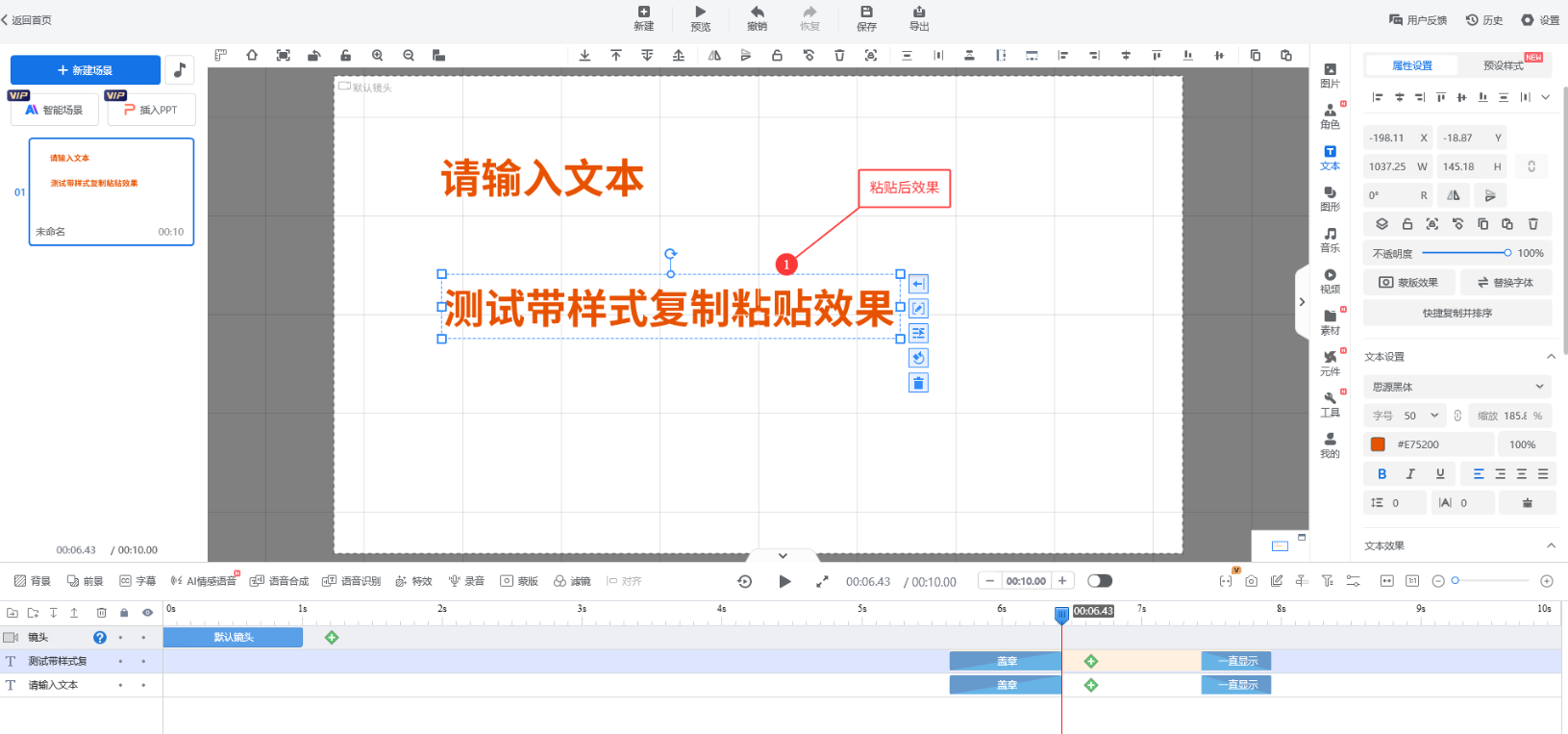The height and width of the screenshot is (734, 1568).
Task: Select the 属性设置 tab
Action: point(1411,65)
